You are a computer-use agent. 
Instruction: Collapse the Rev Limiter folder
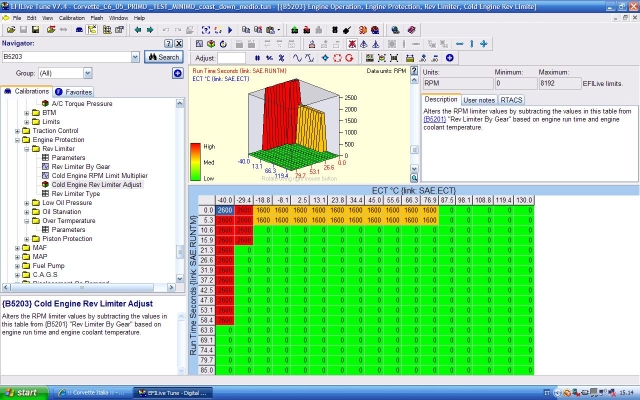(x=27, y=149)
